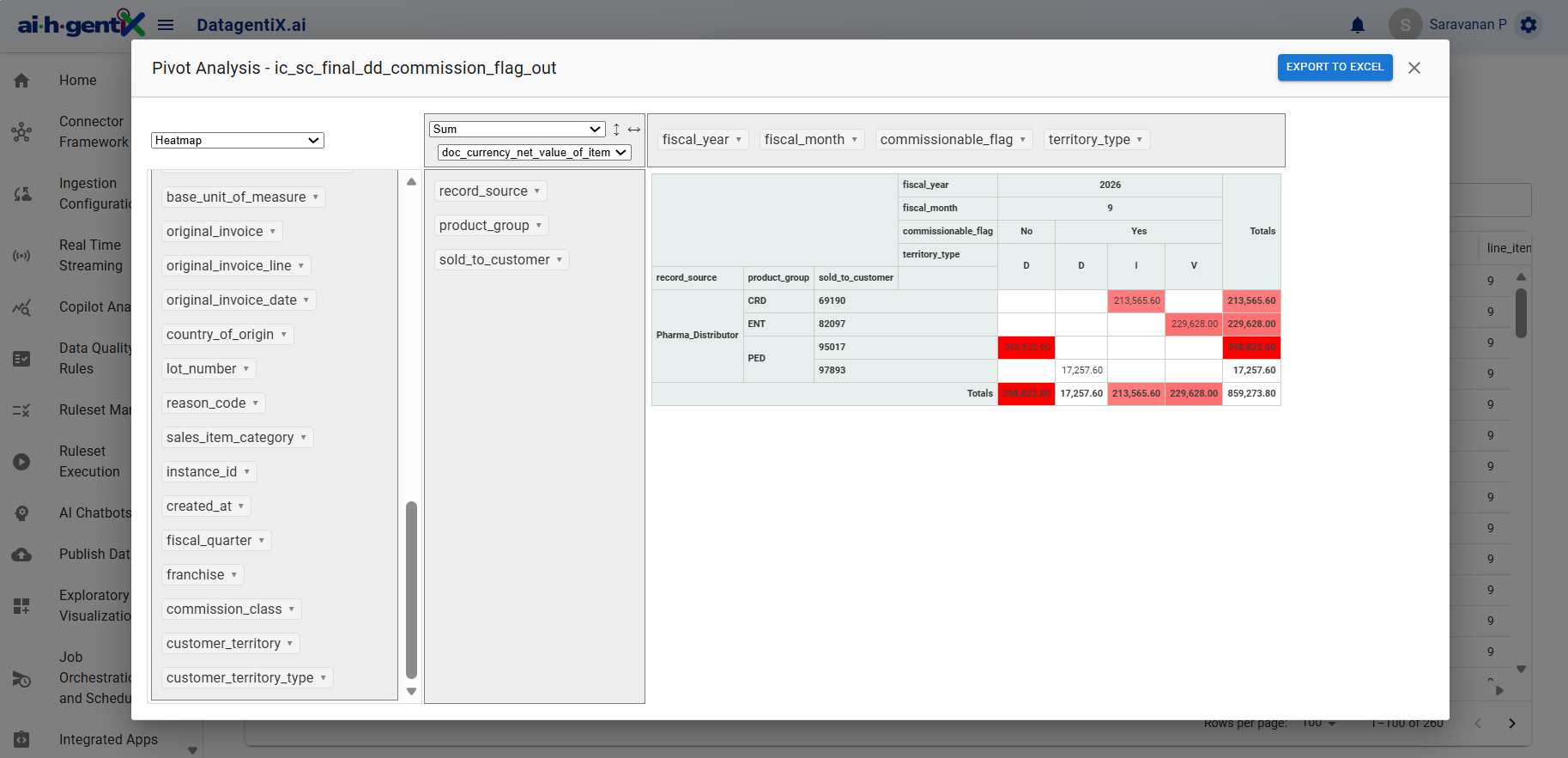Click the notifications bell icon
This screenshot has height=758, width=1568.
(1358, 25)
